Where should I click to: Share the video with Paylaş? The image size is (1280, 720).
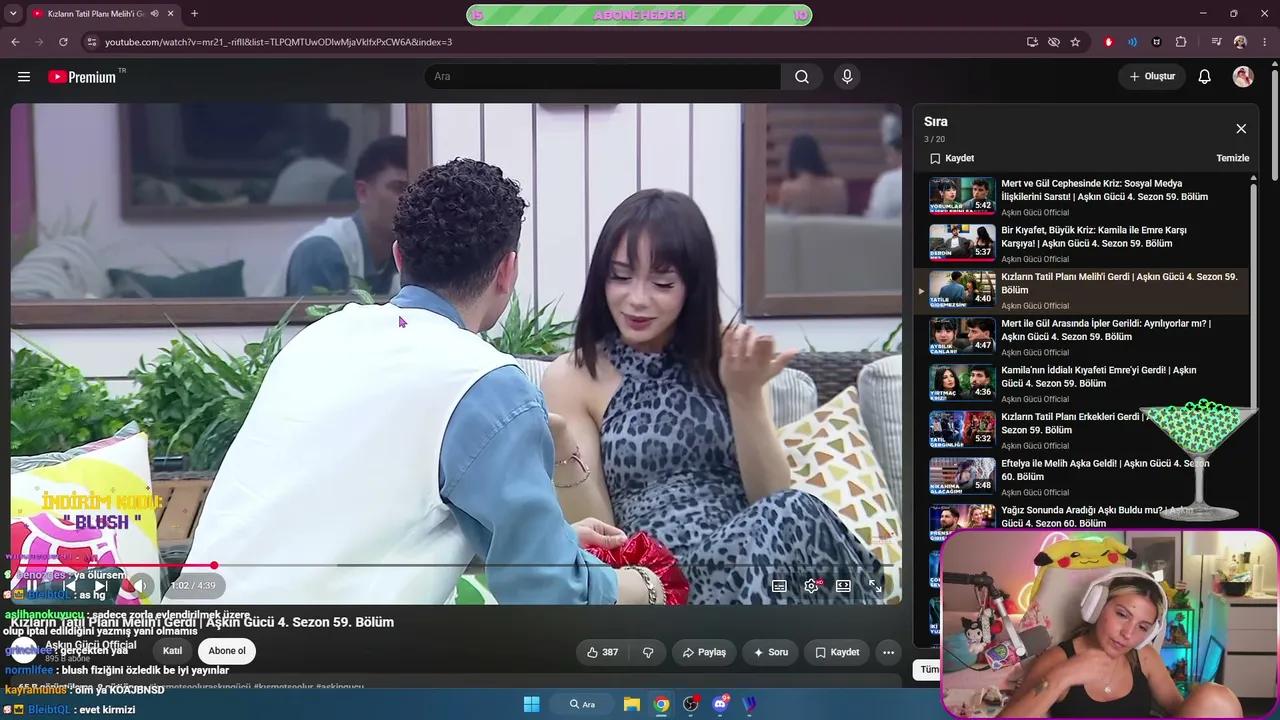click(x=704, y=652)
